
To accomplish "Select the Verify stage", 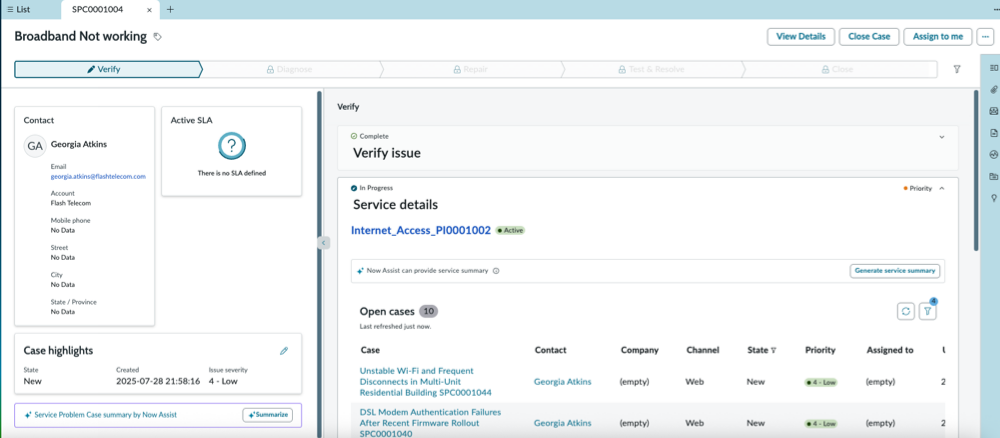I will 107,69.
